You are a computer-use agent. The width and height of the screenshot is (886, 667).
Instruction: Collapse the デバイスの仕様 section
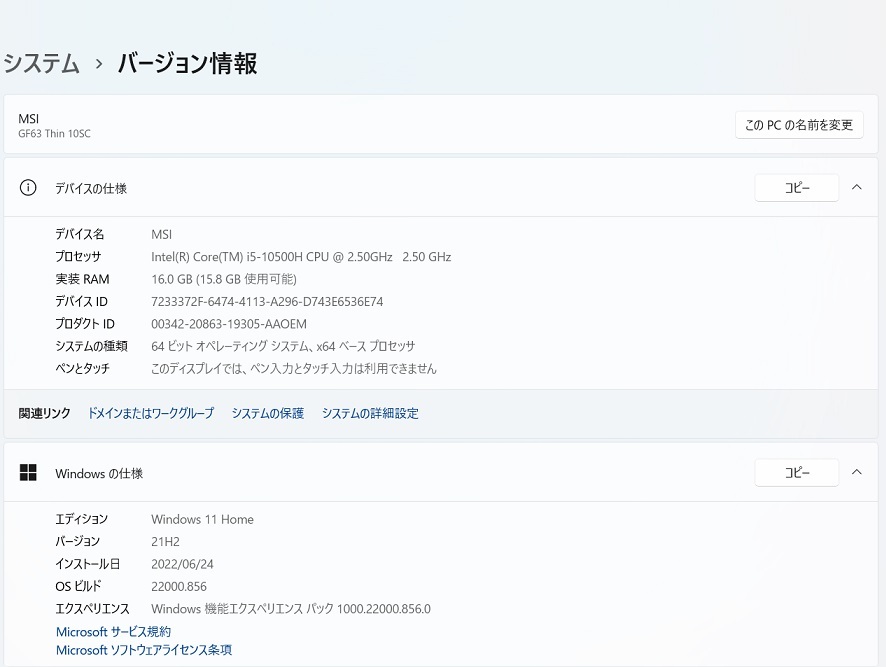[856, 187]
